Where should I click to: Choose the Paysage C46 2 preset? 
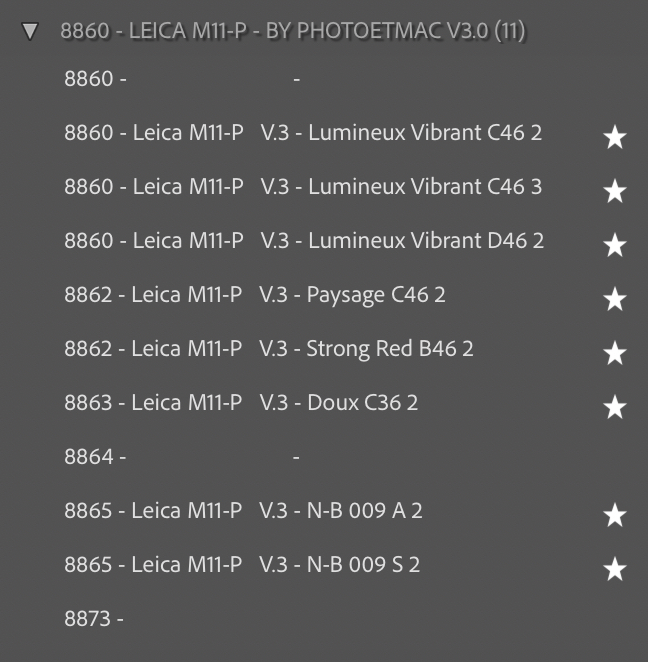(x=255, y=294)
